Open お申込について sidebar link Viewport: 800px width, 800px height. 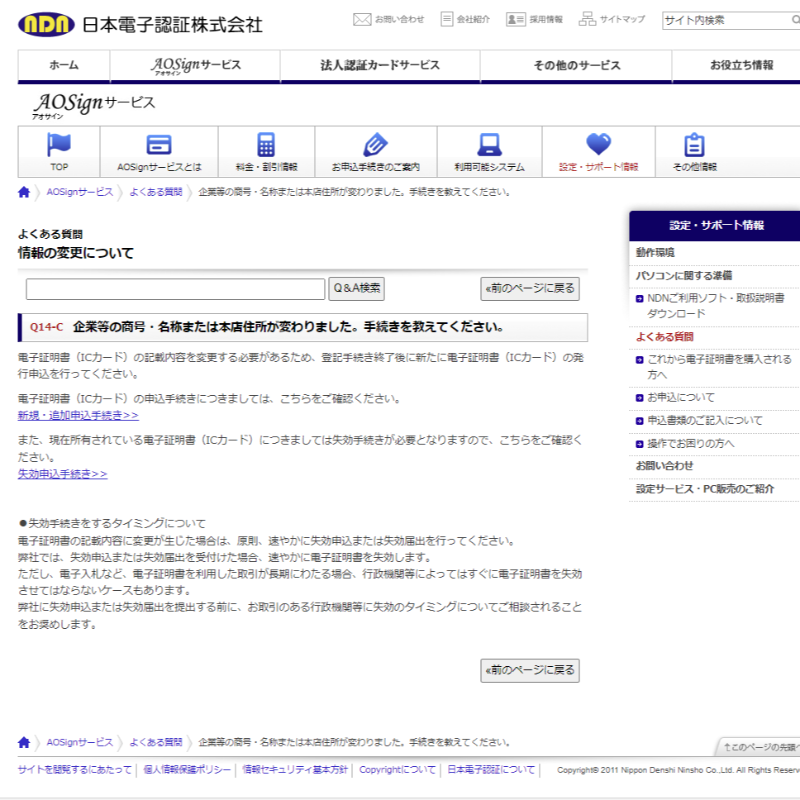click(x=681, y=397)
